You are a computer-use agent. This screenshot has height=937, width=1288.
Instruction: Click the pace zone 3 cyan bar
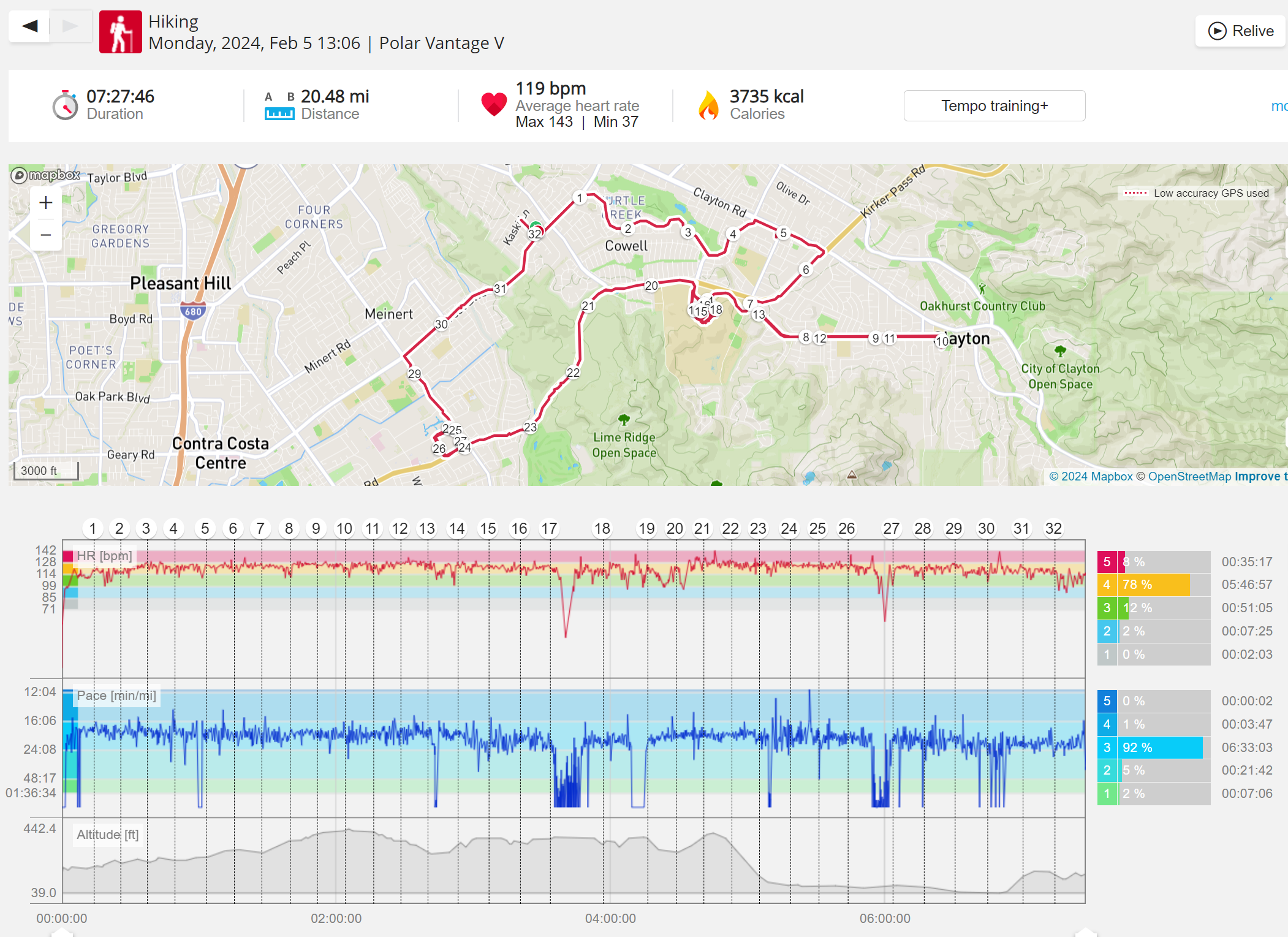point(1159,748)
